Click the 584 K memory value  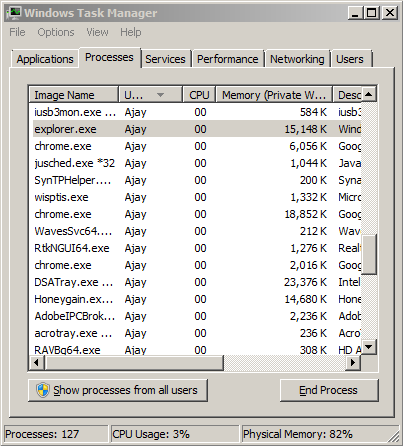point(313,112)
